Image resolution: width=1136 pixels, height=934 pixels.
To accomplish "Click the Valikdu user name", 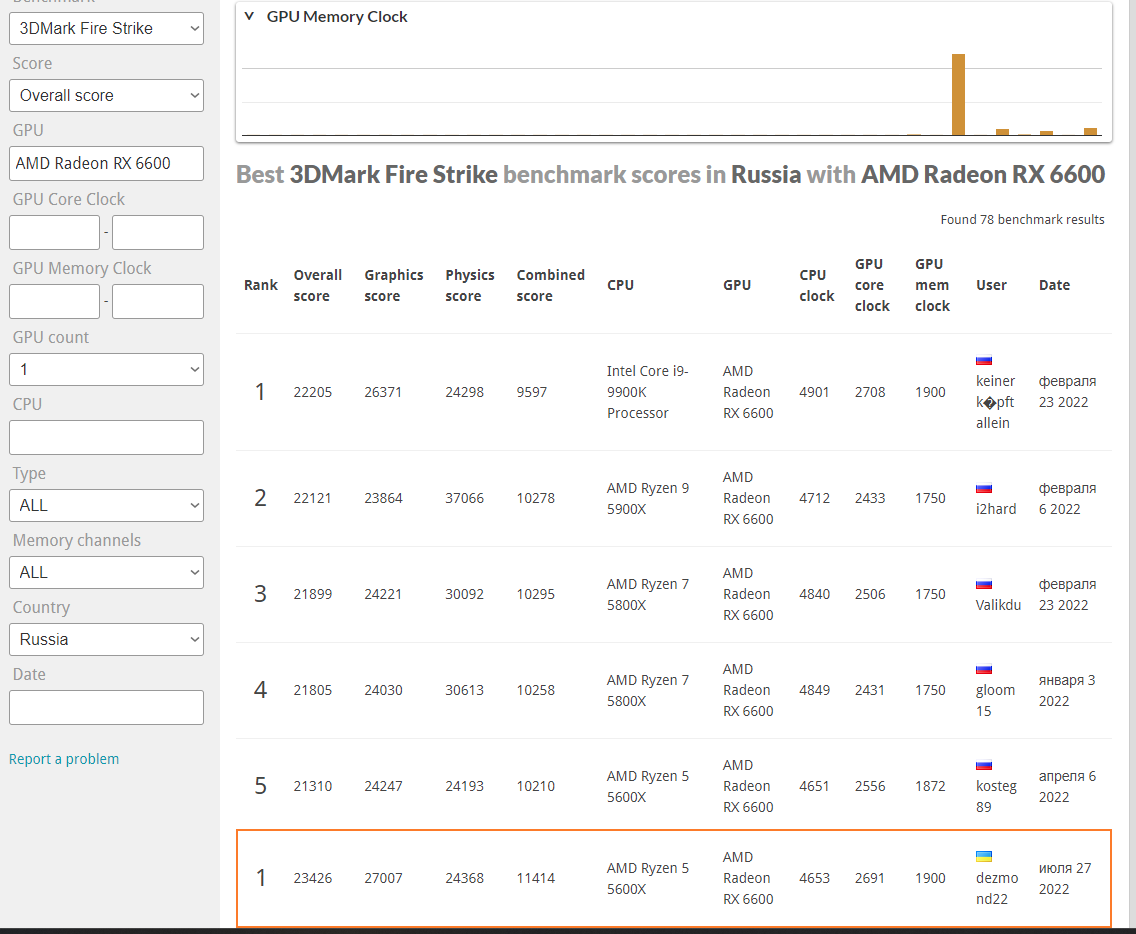I will pyautogui.click(x=998, y=605).
